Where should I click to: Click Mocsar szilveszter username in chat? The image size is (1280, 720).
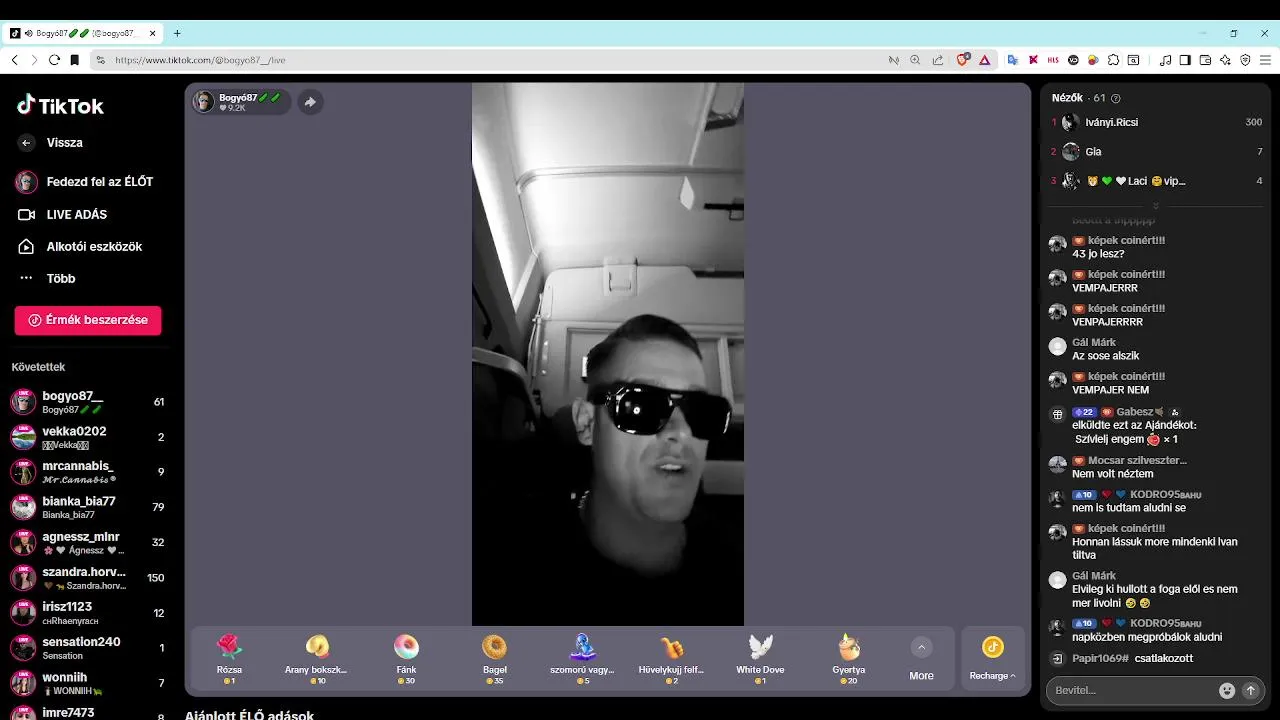click(x=1137, y=460)
